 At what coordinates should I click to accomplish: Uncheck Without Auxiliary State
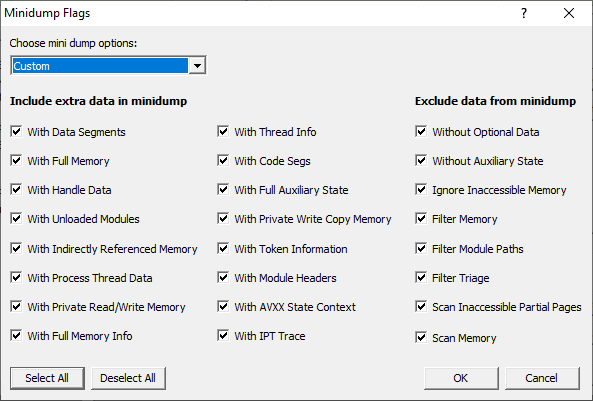coord(421,160)
